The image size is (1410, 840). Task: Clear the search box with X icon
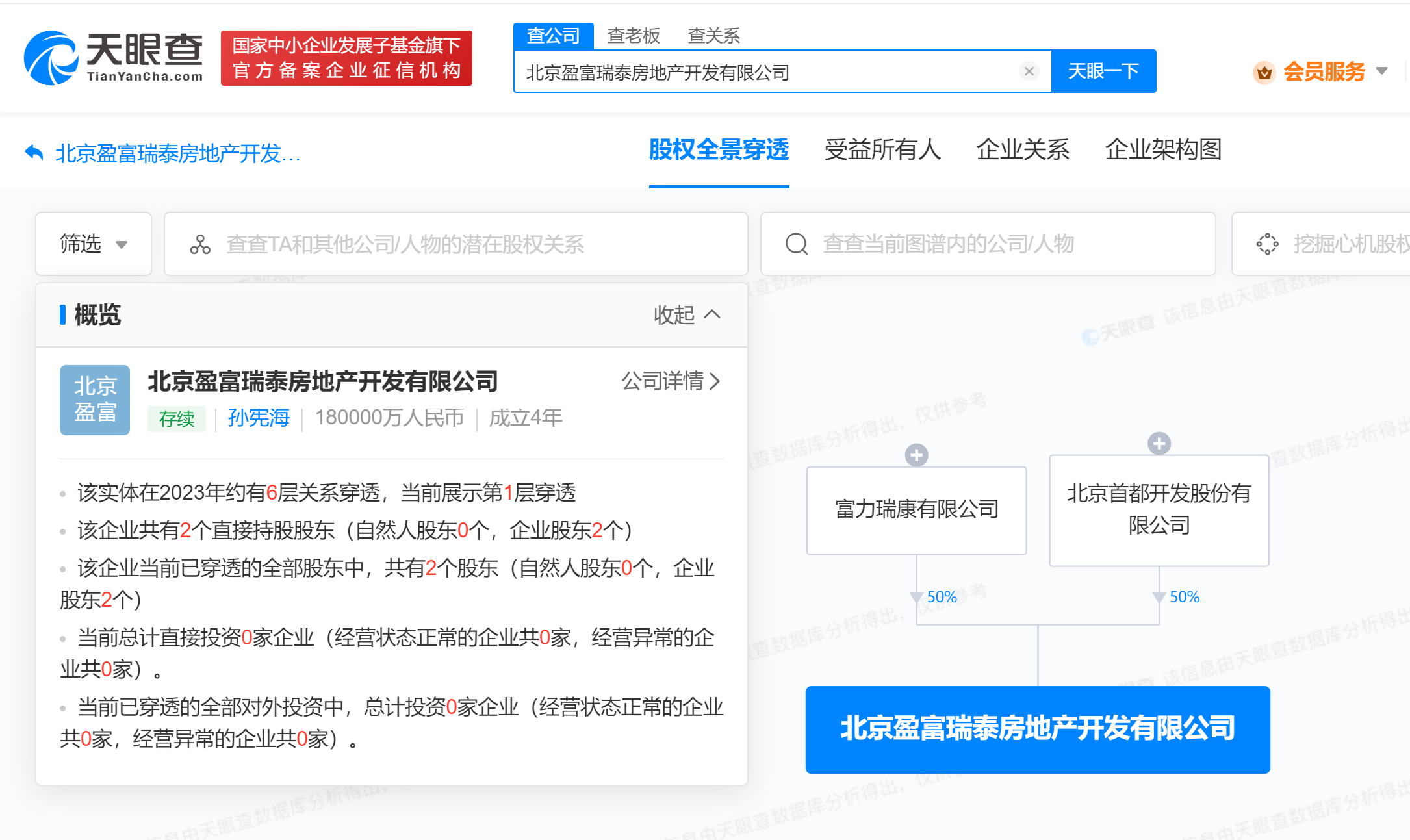coord(1029,71)
